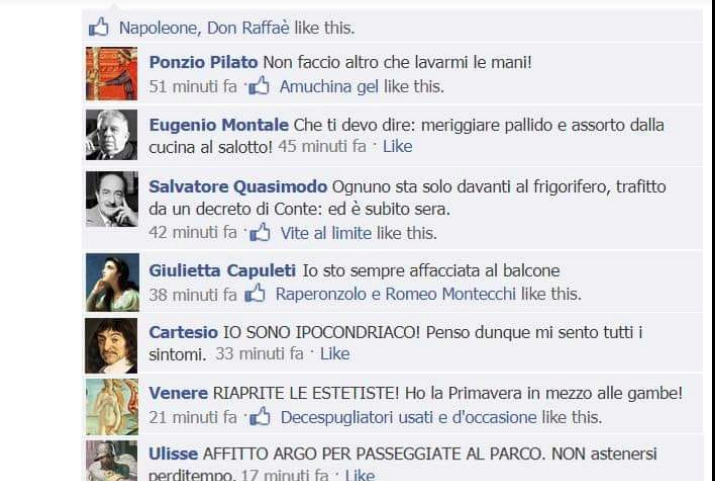Like Eugenio Montale's comment
The height and width of the screenshot is (481, 715).
pos(397,146)
